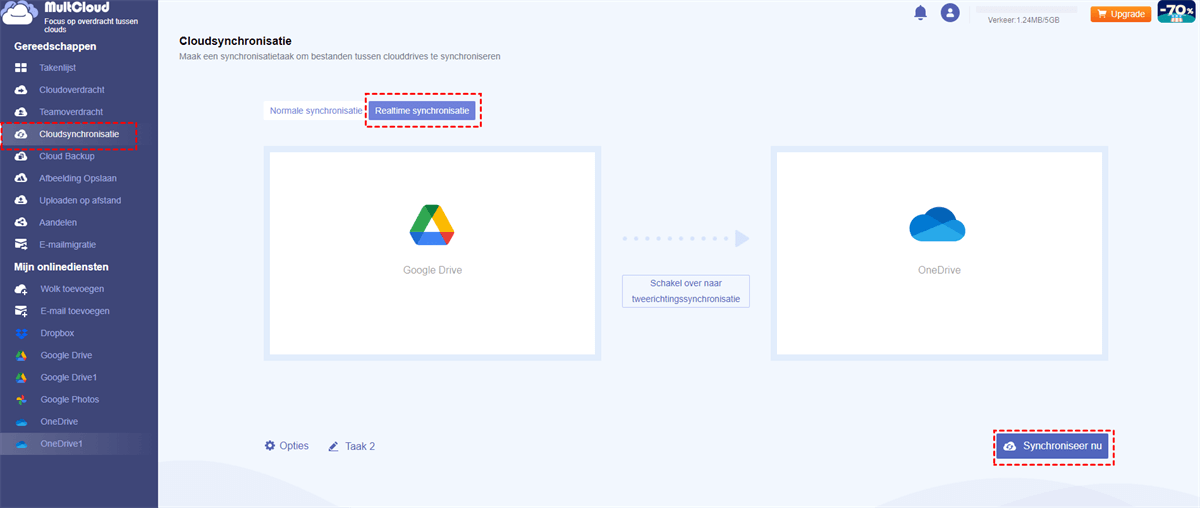Click the large OneDrive destination logo
This screenshot has height=508, width=1200.
pos(937,224)
